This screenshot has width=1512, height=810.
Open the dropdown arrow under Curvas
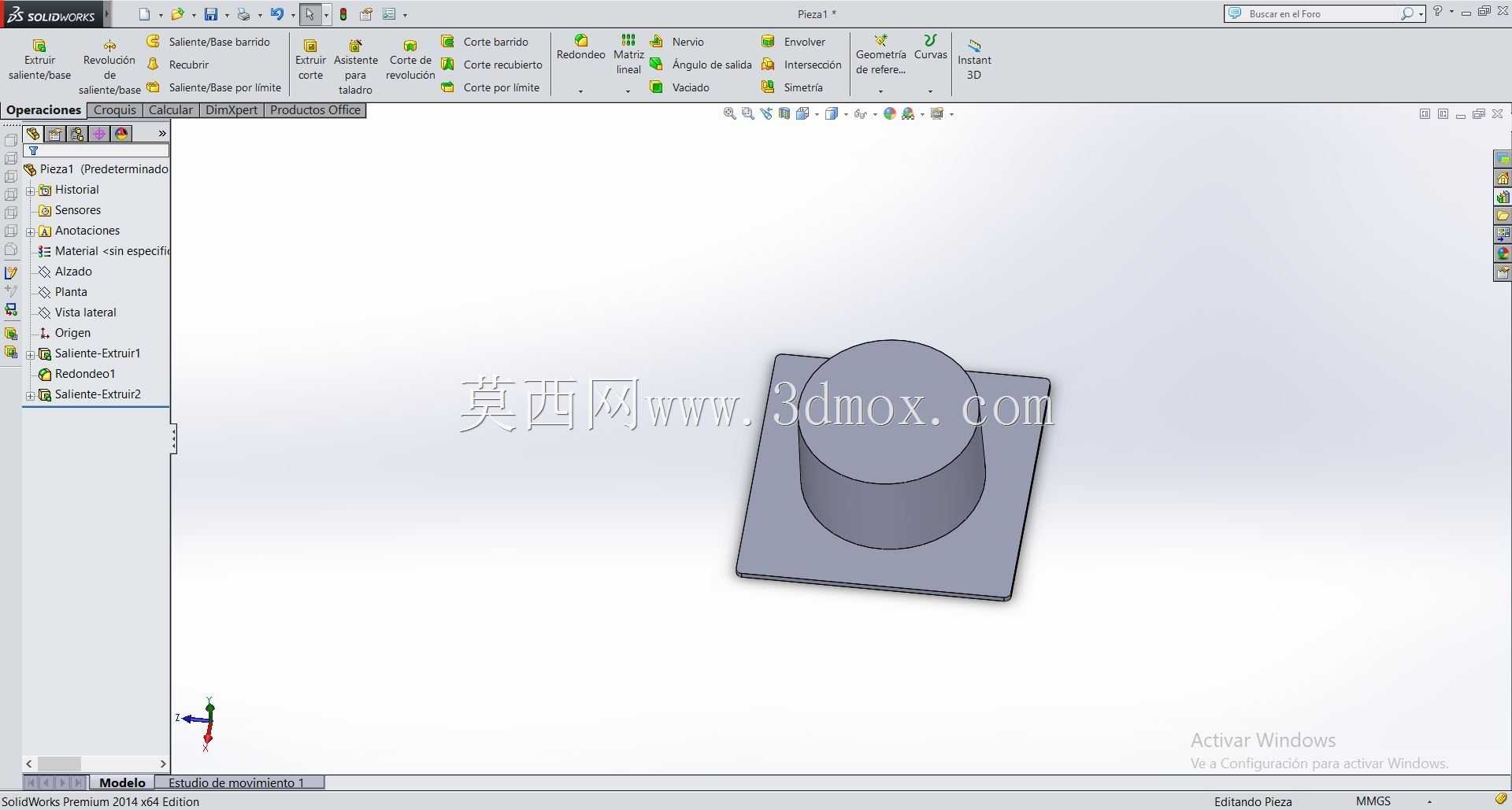click(x=930, y=91)
